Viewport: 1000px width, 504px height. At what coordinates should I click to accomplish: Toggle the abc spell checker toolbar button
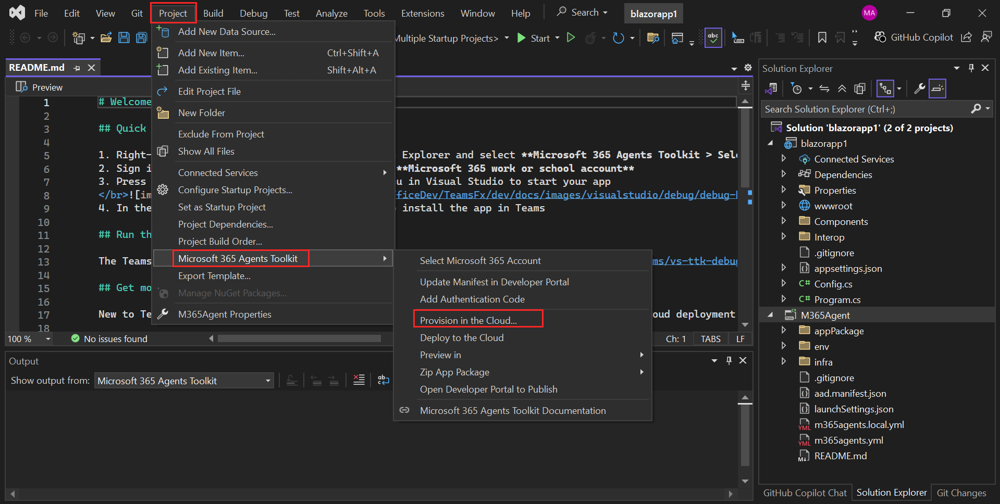point(713,38)
